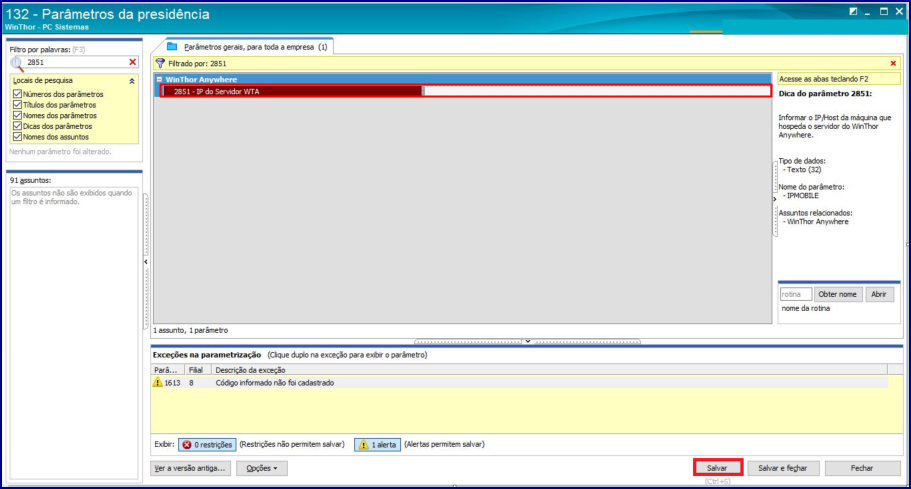Click the window option icon beside minimize
Image resolution: width=911 pixels, height=489 pixels.
tap(853, 12)
